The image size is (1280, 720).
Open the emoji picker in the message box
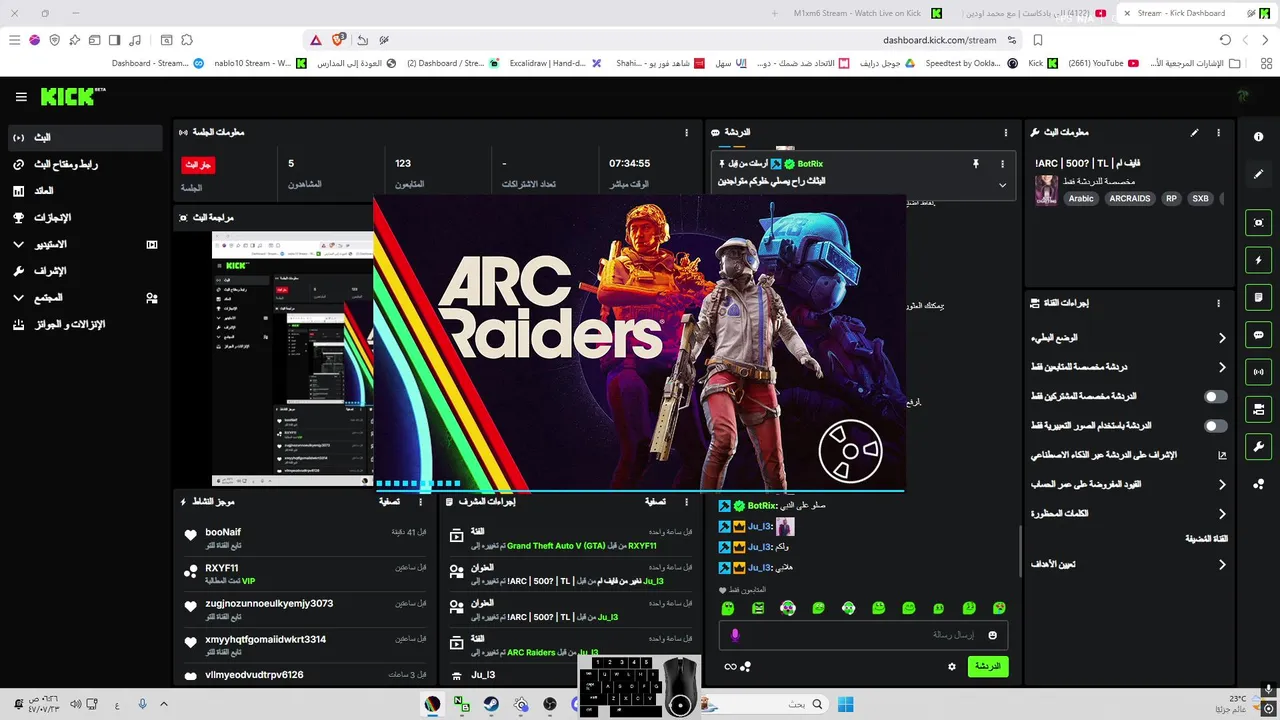click(x=992, y=635)
